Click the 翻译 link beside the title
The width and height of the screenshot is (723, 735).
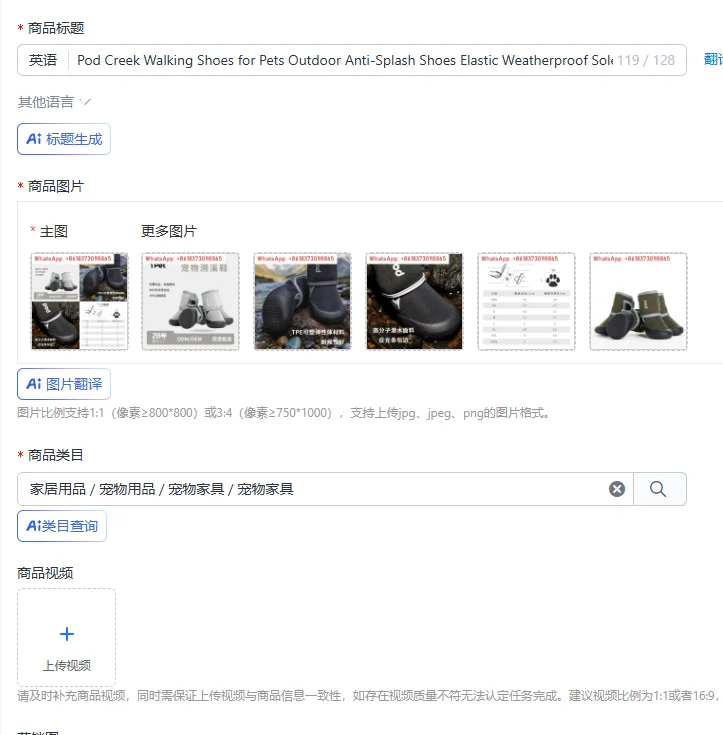click(x=713, y=60)
